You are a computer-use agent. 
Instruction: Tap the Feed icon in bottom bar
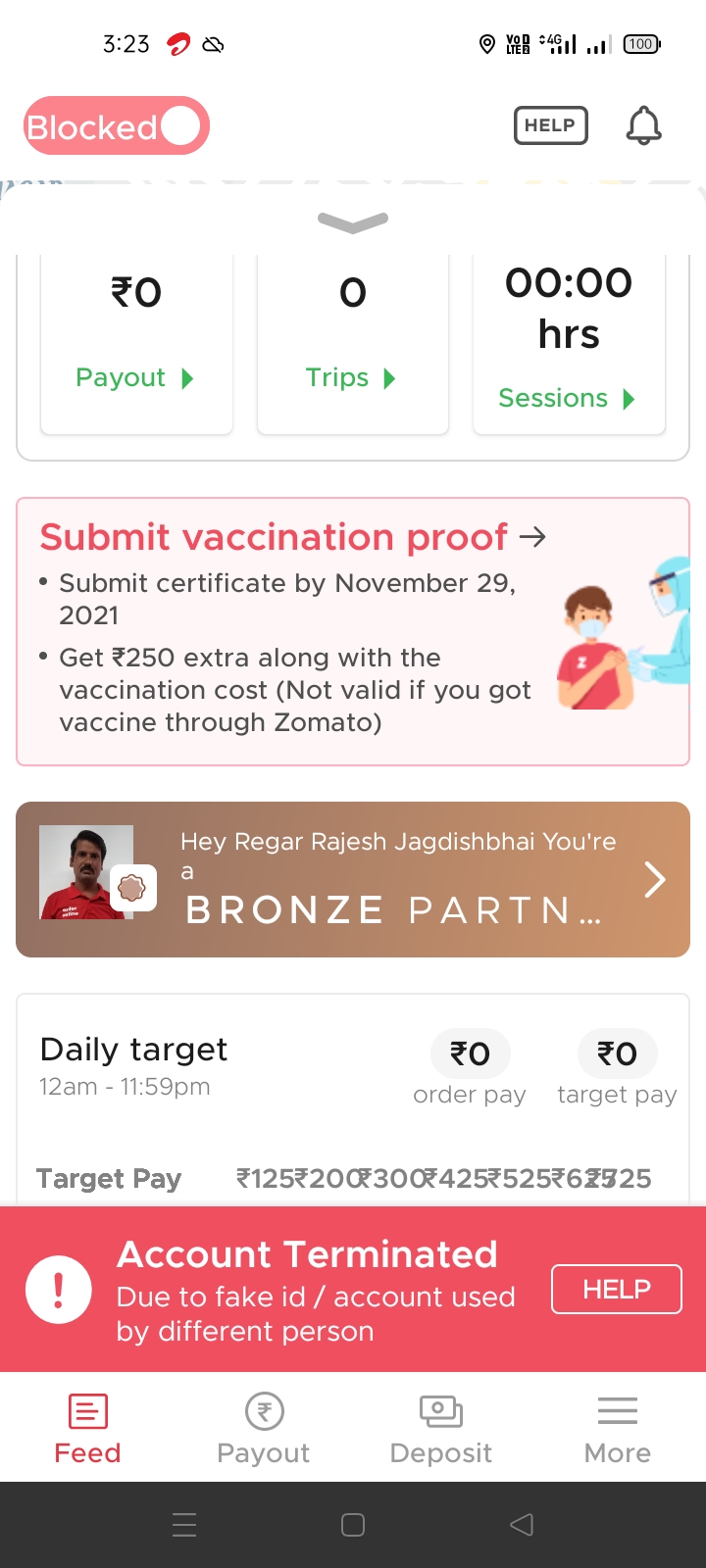click(x=88, y=1412)
